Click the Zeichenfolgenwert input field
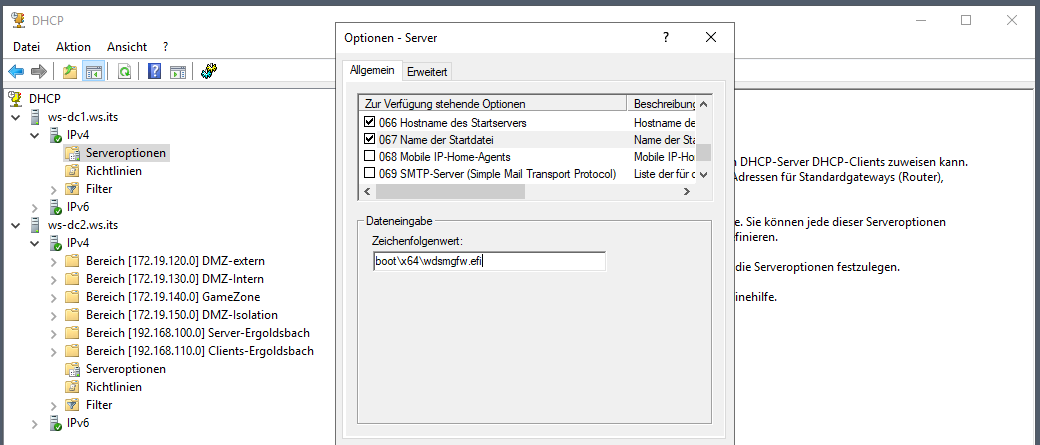 point(489,261)
